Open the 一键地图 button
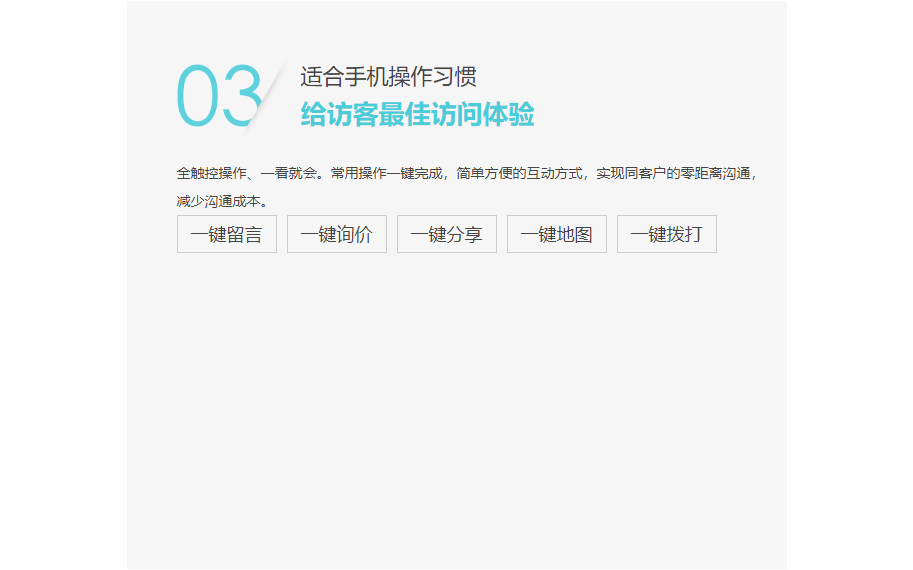This screenshot has height=570, width=913. click(557, 234)
